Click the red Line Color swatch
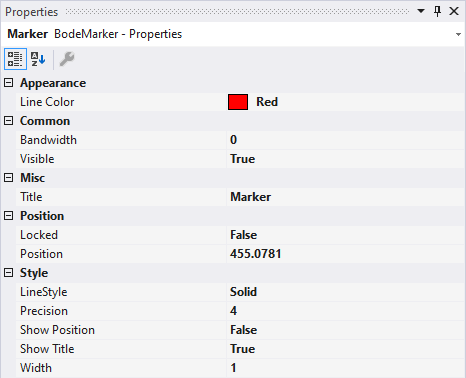Image resolution: width=466 pixels, height=378 pixels. tap(238, 102)
